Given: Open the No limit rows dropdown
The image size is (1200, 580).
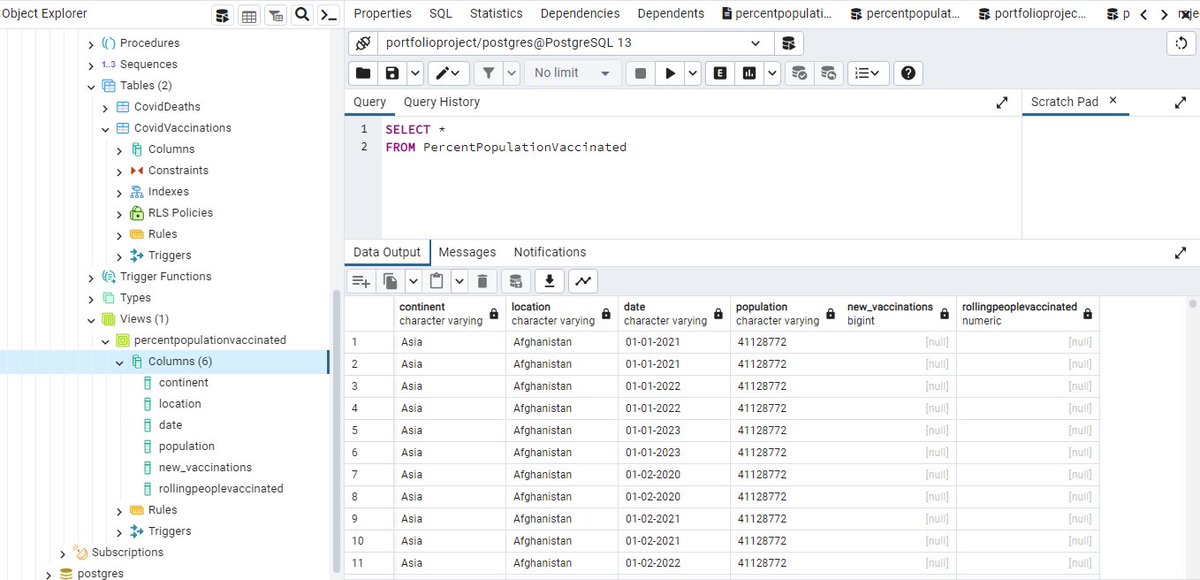Looking at the screenshot, I should click(x=571, y=73).
